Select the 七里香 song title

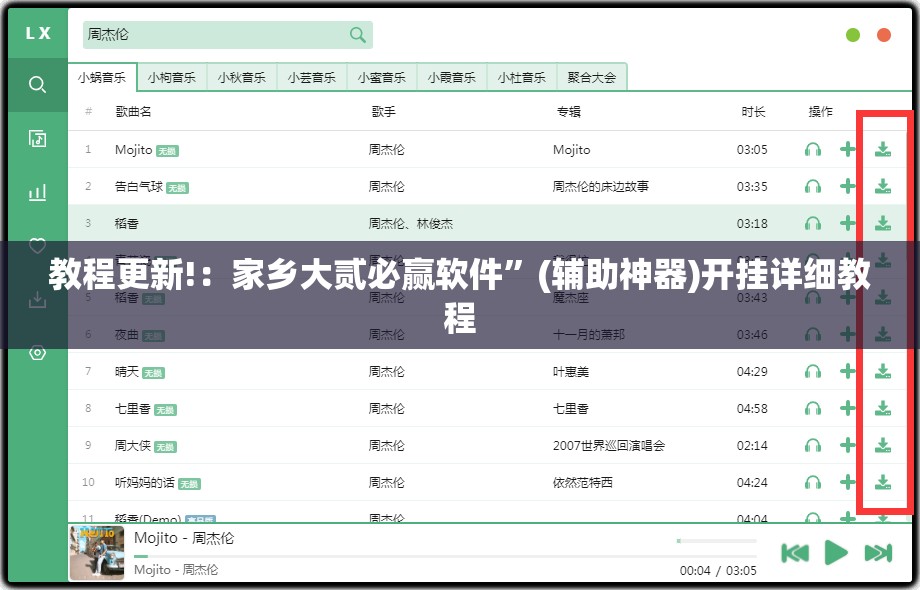pos(133,408)
